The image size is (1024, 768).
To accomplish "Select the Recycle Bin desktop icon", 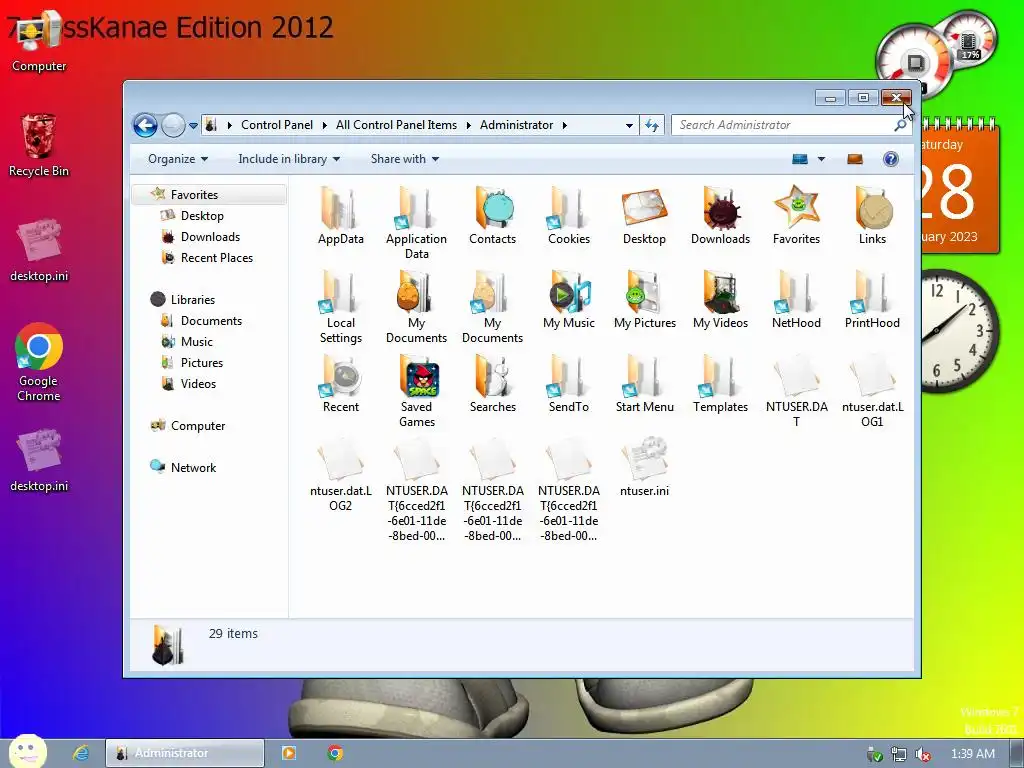I will click(39, 145).
